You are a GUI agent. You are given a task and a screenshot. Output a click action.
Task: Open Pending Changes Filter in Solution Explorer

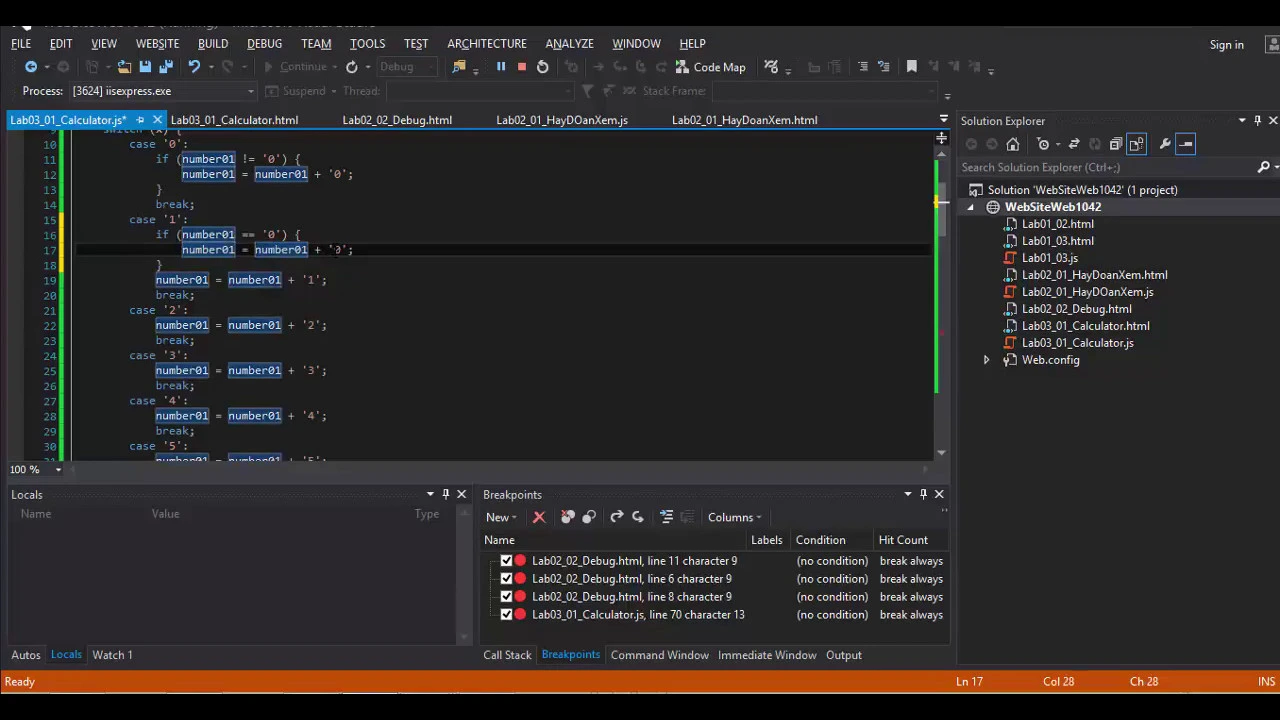pyautogui.click(x=1043, y=144)
